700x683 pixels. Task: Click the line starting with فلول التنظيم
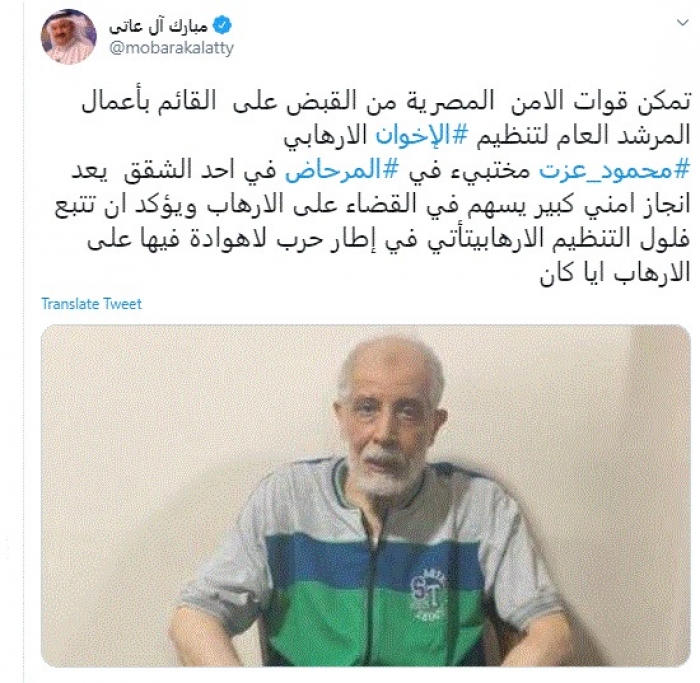(x=389, y=241)
